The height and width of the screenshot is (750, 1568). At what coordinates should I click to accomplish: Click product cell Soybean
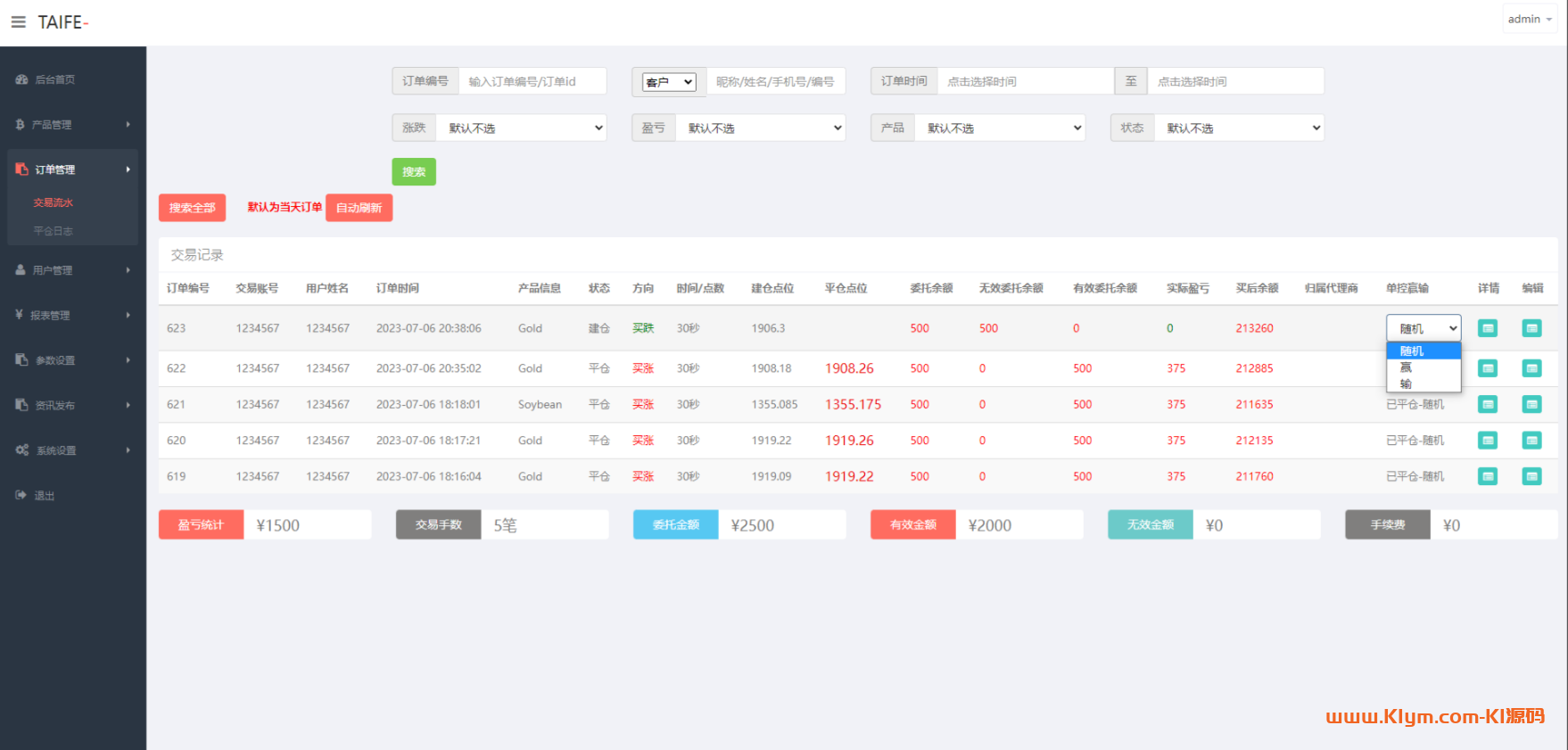click(540, 404)
